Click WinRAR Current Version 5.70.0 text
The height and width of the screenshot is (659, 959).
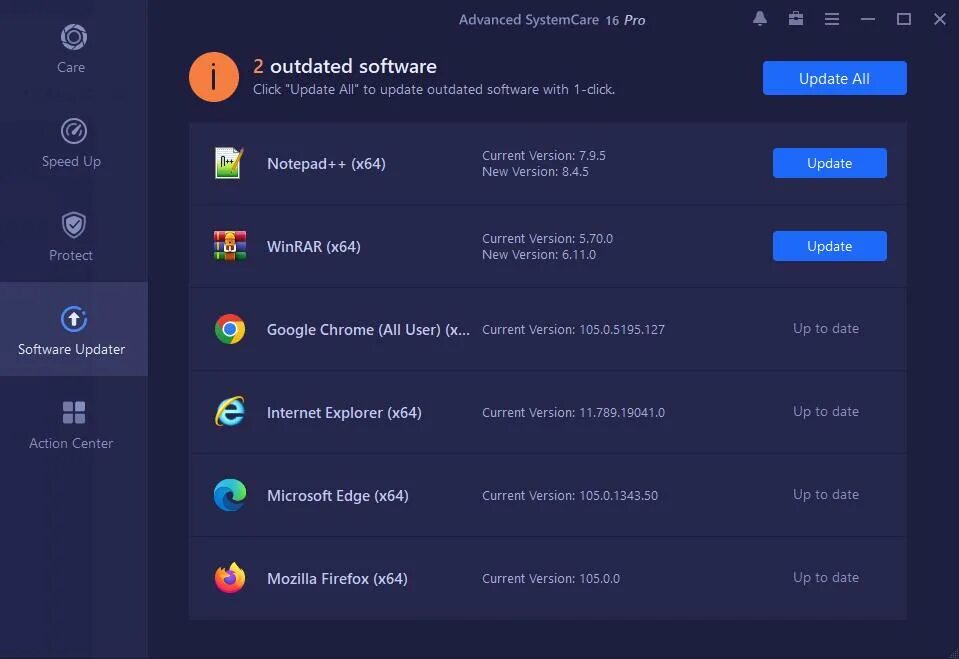(547, 239)
